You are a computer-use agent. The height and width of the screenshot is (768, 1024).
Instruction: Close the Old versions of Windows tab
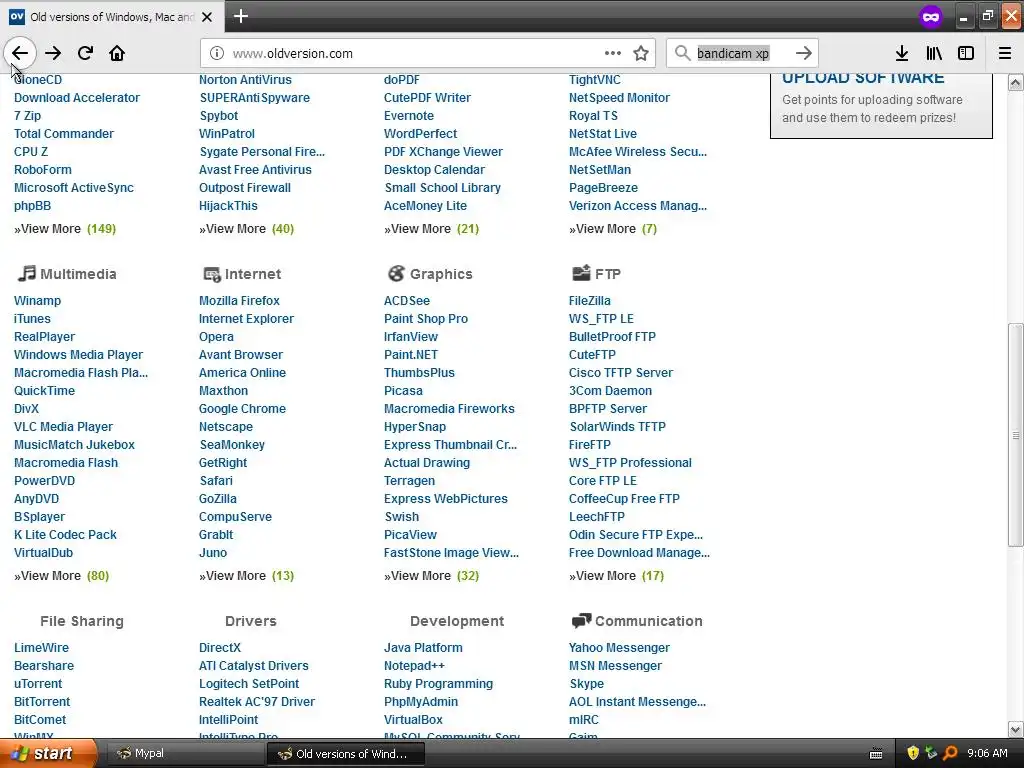click(x=207, y=17)
